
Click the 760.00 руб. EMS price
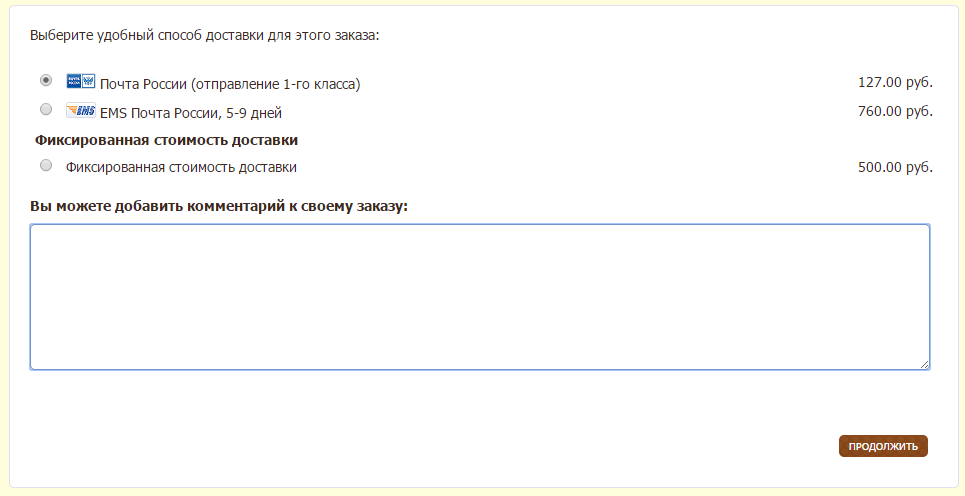tap(895, 111)
